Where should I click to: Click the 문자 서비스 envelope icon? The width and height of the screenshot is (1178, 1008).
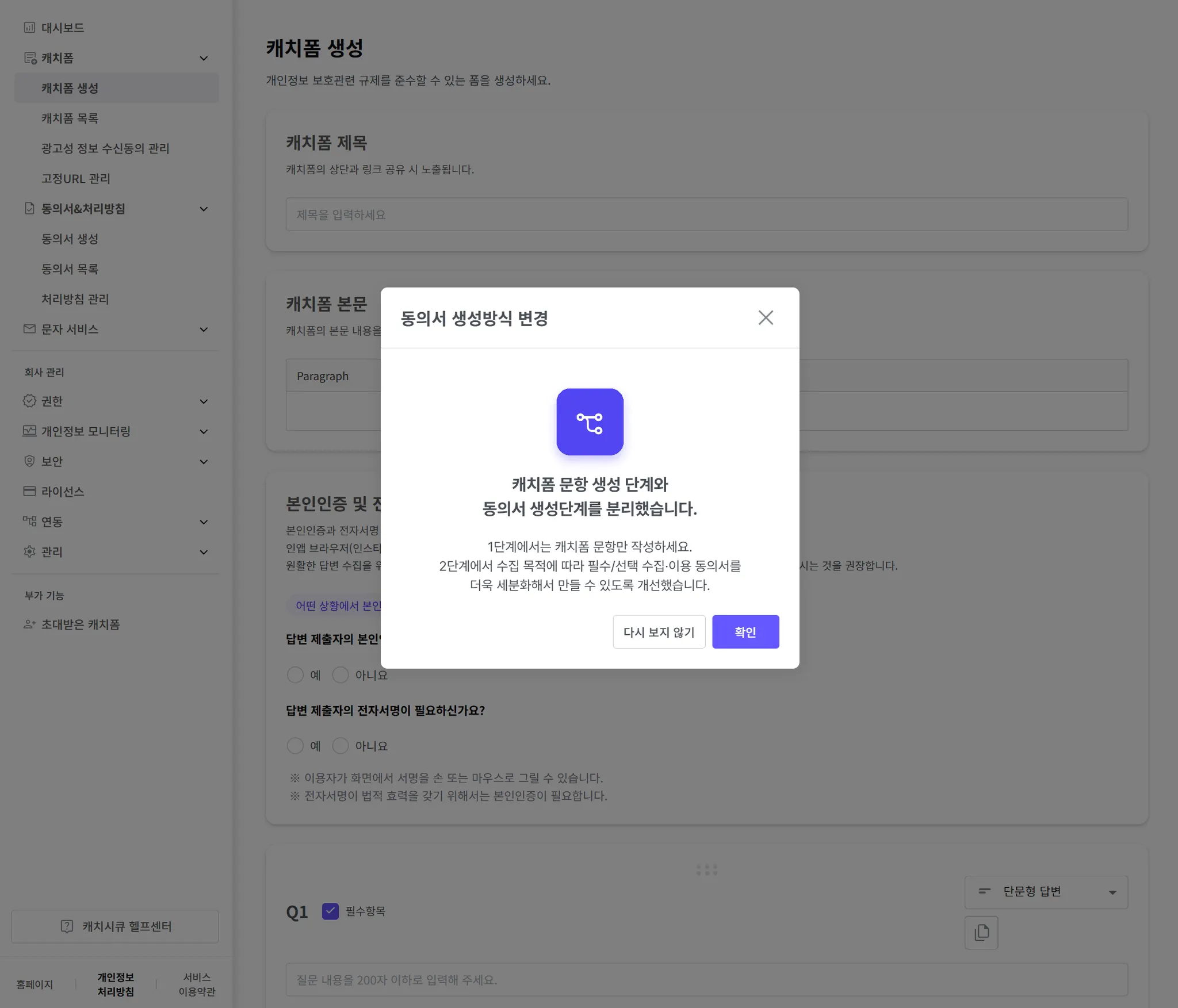click(29, 329)
